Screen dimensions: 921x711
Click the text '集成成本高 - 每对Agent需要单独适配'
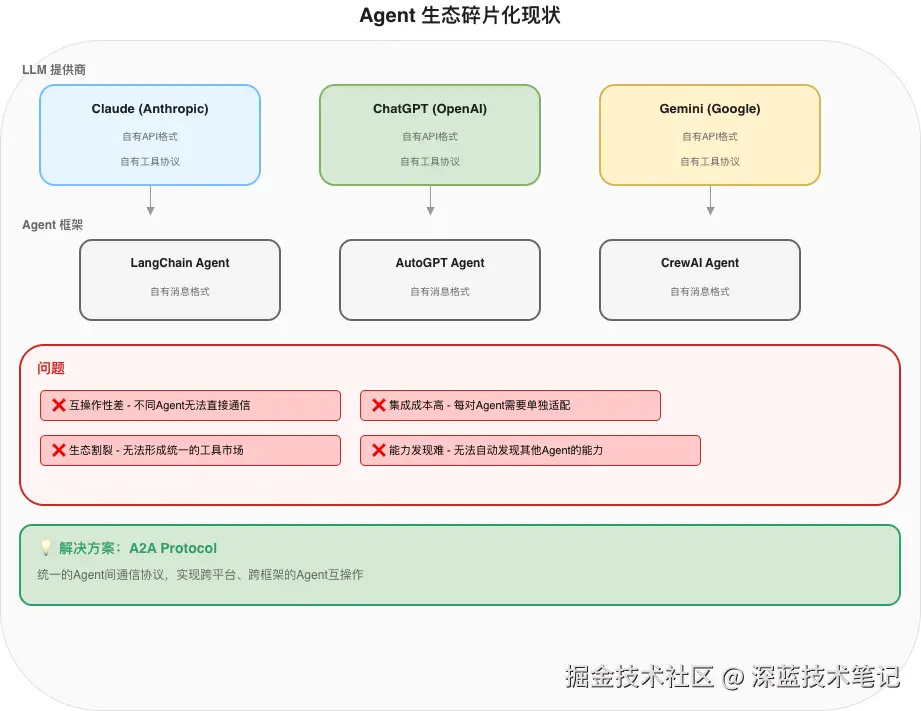479,405
